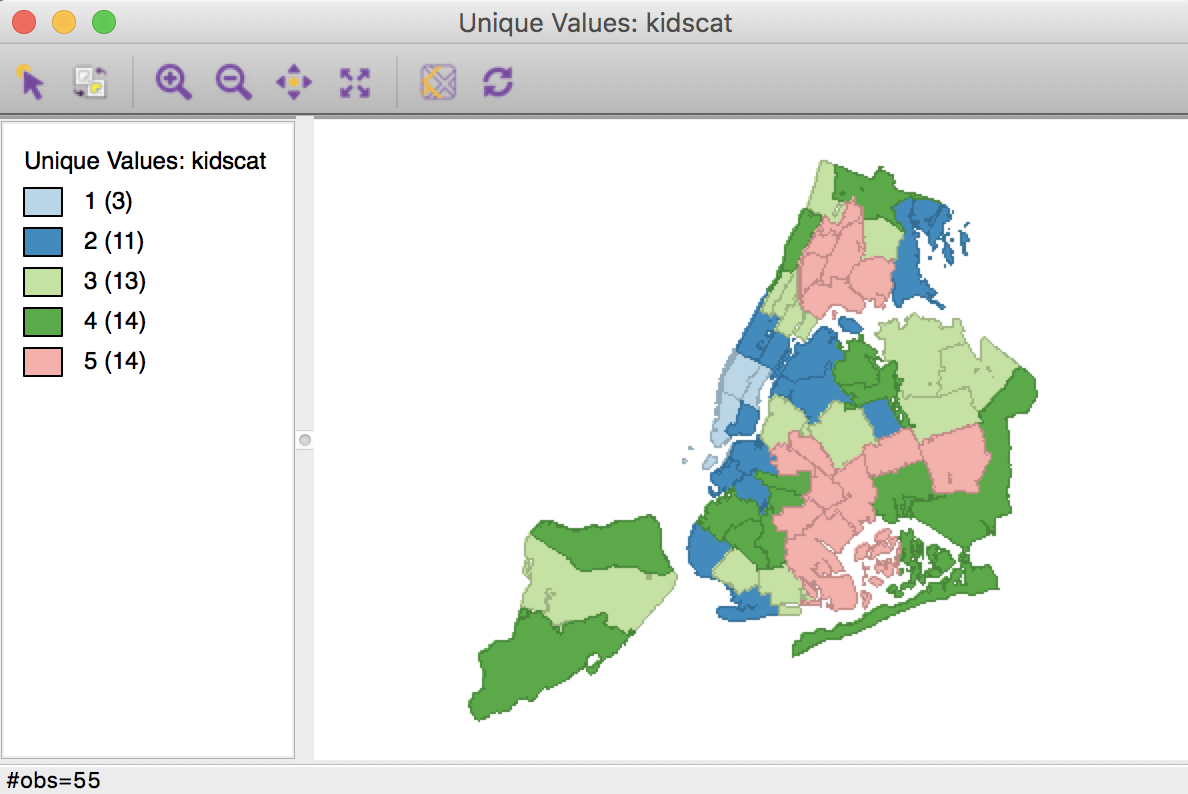Click the panel splitter handle
The image size is (1188, 794).
303,439
